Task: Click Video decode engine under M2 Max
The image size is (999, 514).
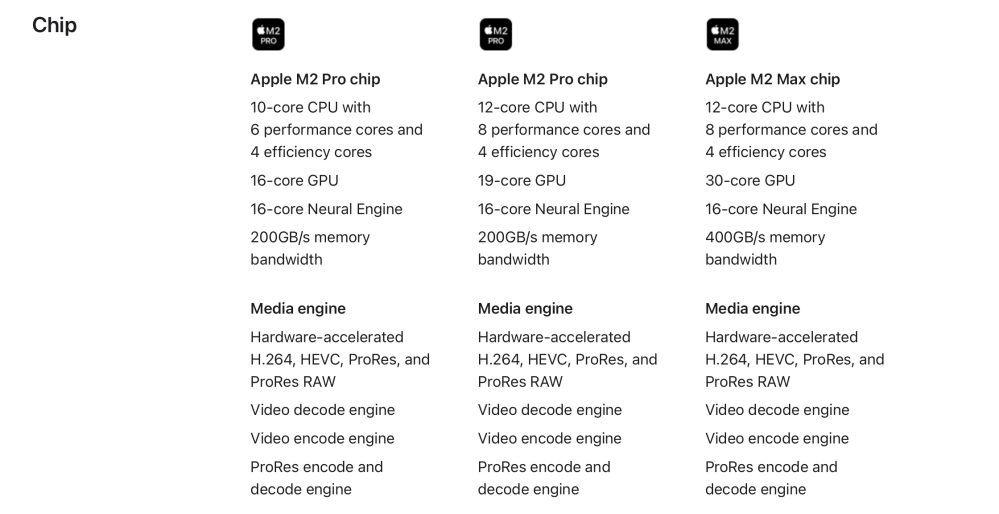Action: [777, 410]
